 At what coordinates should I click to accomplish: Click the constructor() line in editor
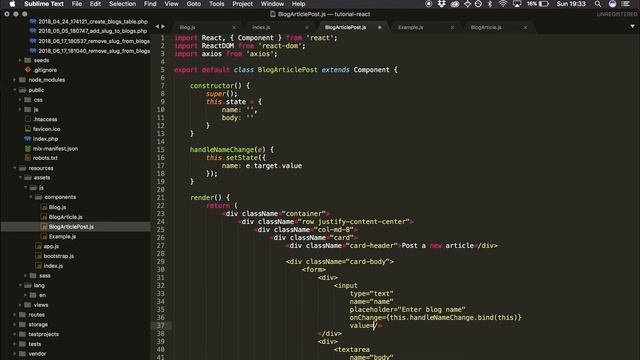[220, 86]
